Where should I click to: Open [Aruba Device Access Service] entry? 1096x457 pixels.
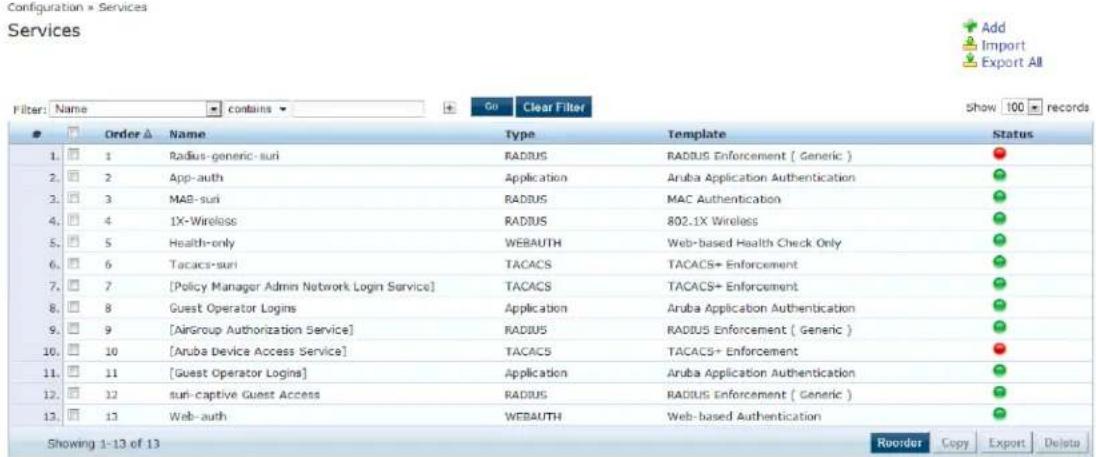(258, 350)
